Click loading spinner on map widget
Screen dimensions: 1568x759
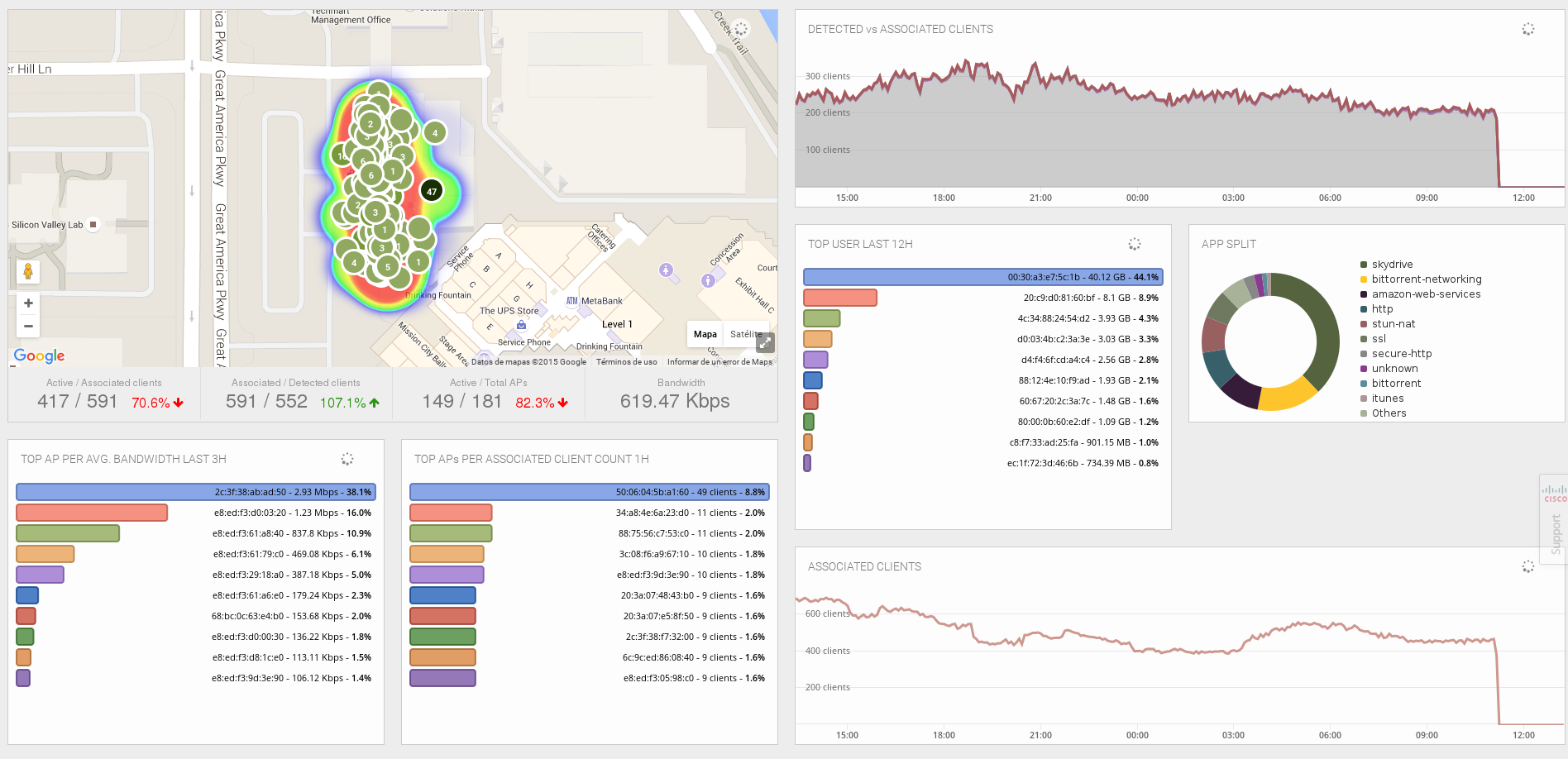click(741, 29)
